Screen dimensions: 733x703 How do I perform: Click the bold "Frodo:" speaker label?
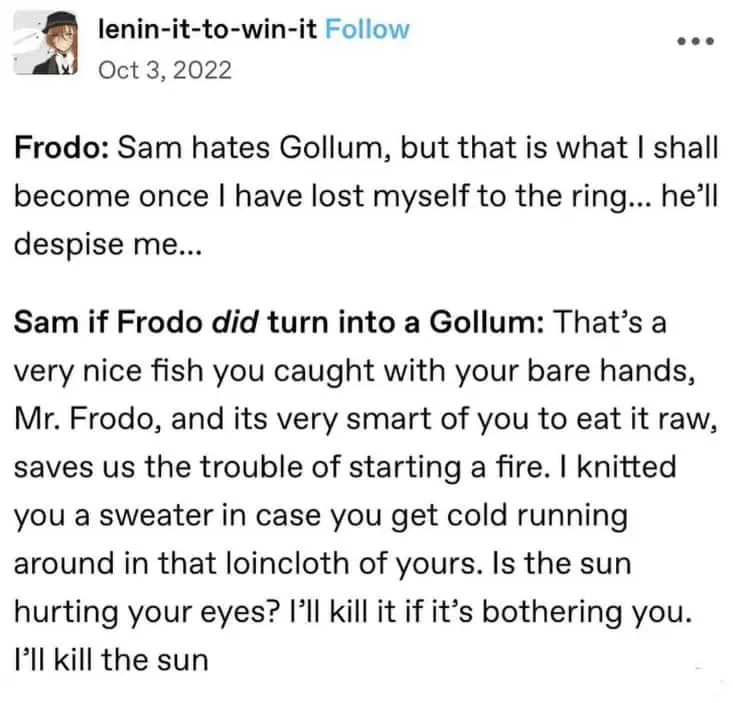61,150
